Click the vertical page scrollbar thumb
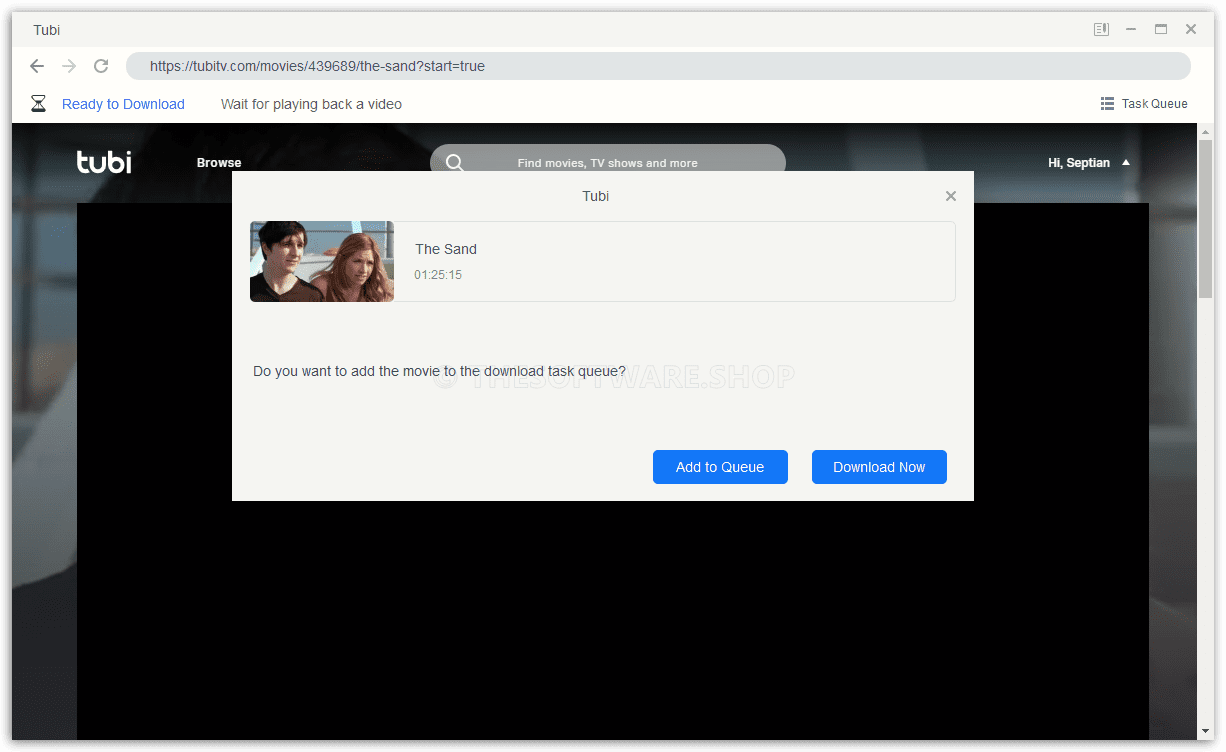Screen dimensions: 1226x752 pos(1206,218)
